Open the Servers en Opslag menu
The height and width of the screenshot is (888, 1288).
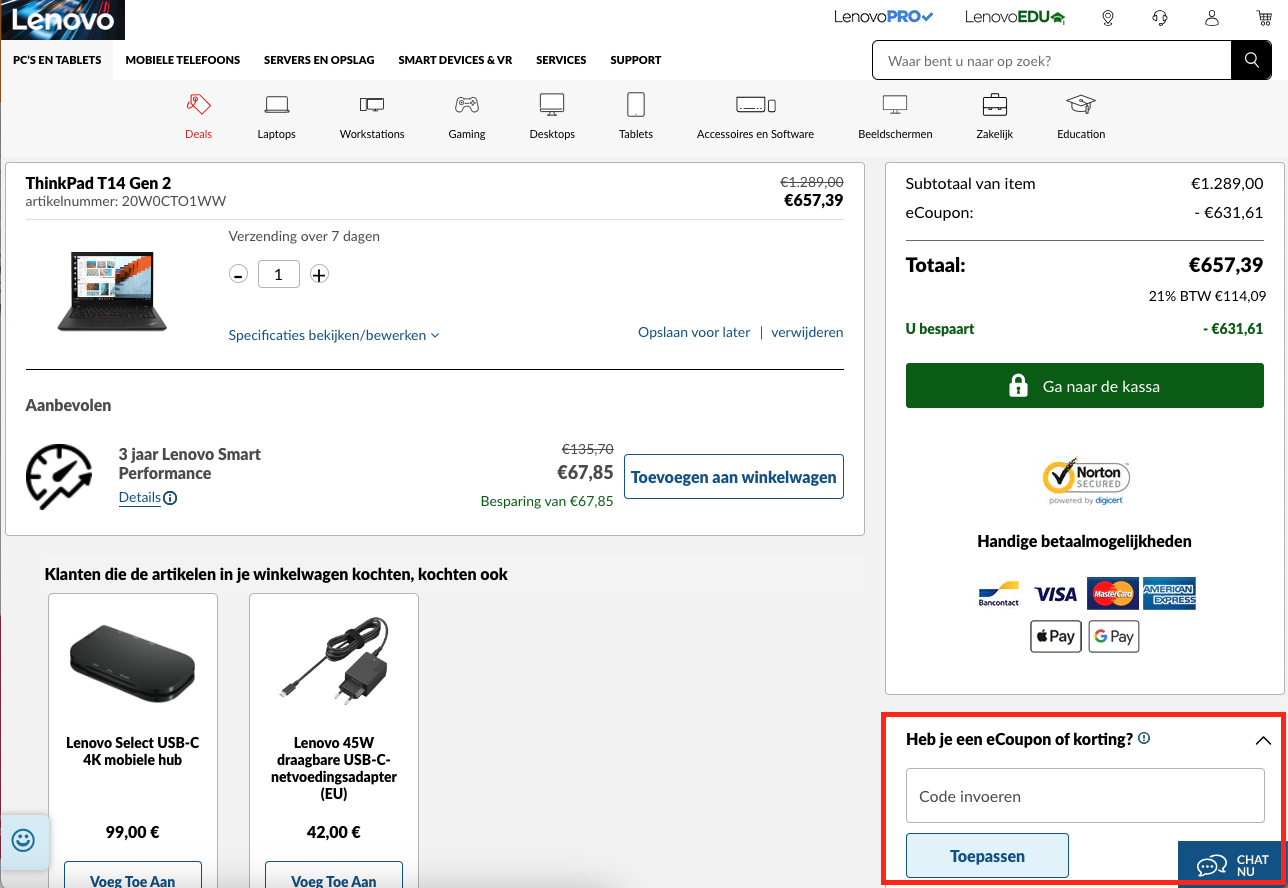(x=319, y=60)
